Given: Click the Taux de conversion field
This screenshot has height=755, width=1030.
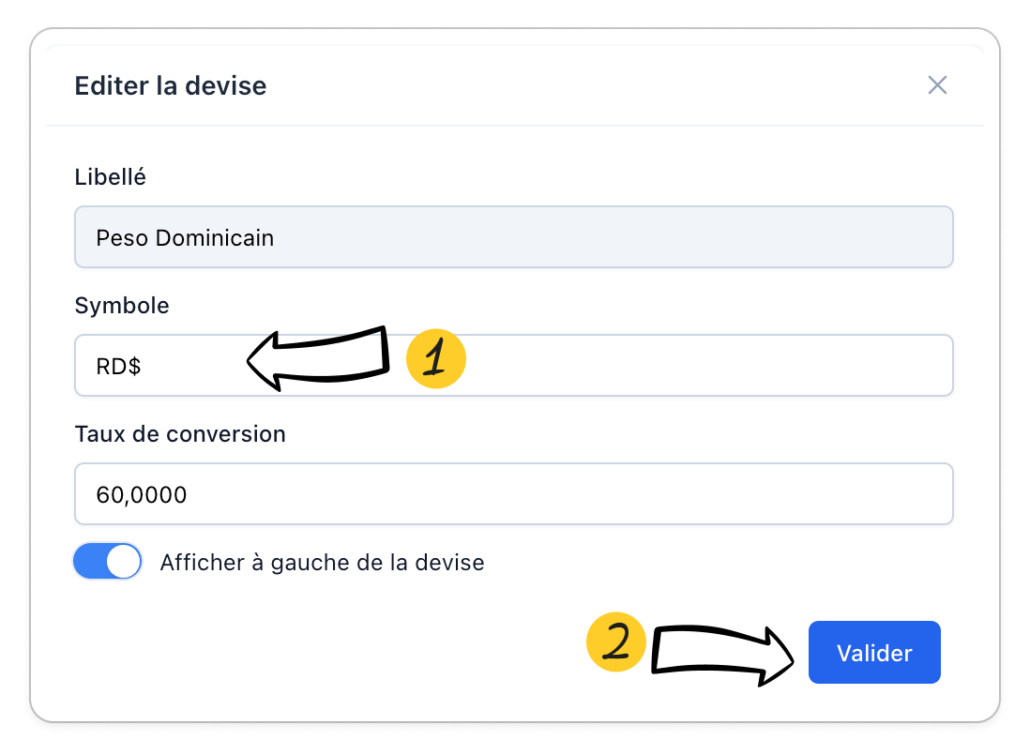Looking at the screenshot, I should (x=513, y=493).
